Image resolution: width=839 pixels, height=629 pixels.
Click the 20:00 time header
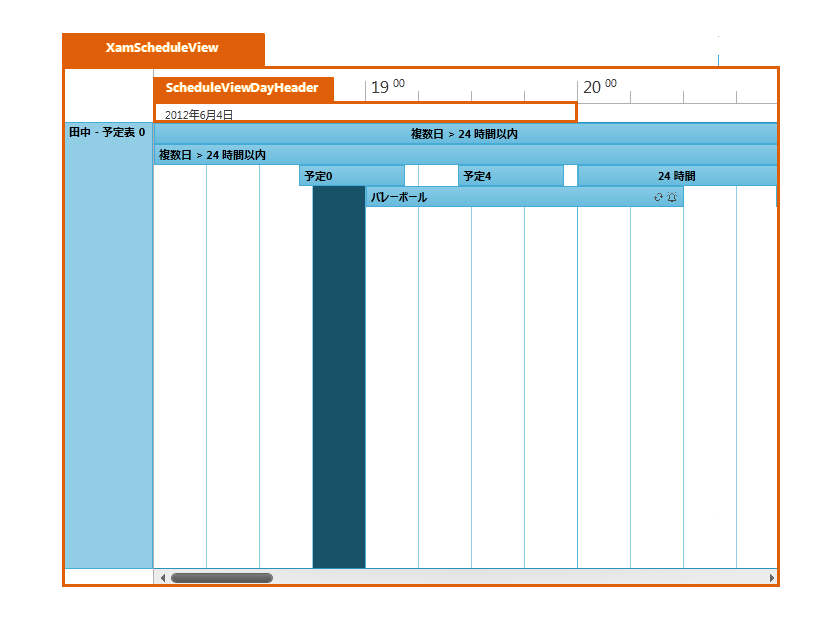click(x=600, y=88)
